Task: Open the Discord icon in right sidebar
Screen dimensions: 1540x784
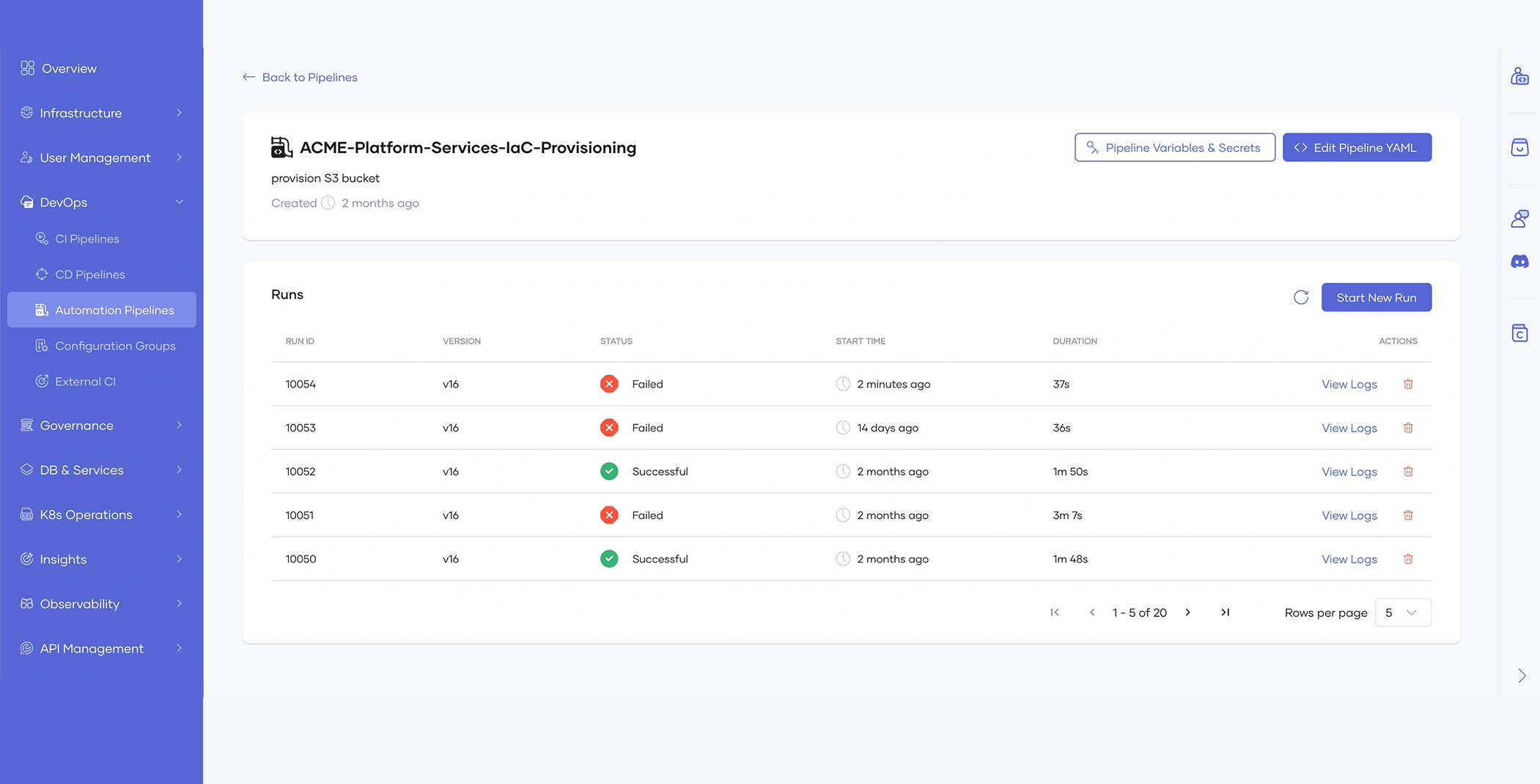Action: (x=1519, y=262)
